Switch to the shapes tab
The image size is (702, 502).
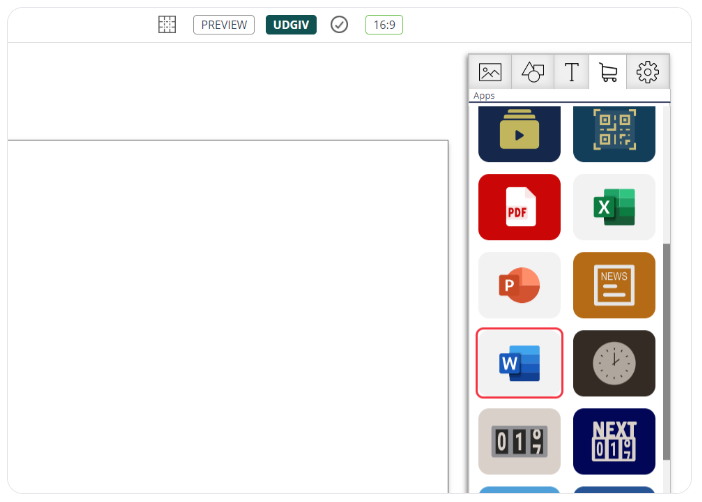point(533,72)
